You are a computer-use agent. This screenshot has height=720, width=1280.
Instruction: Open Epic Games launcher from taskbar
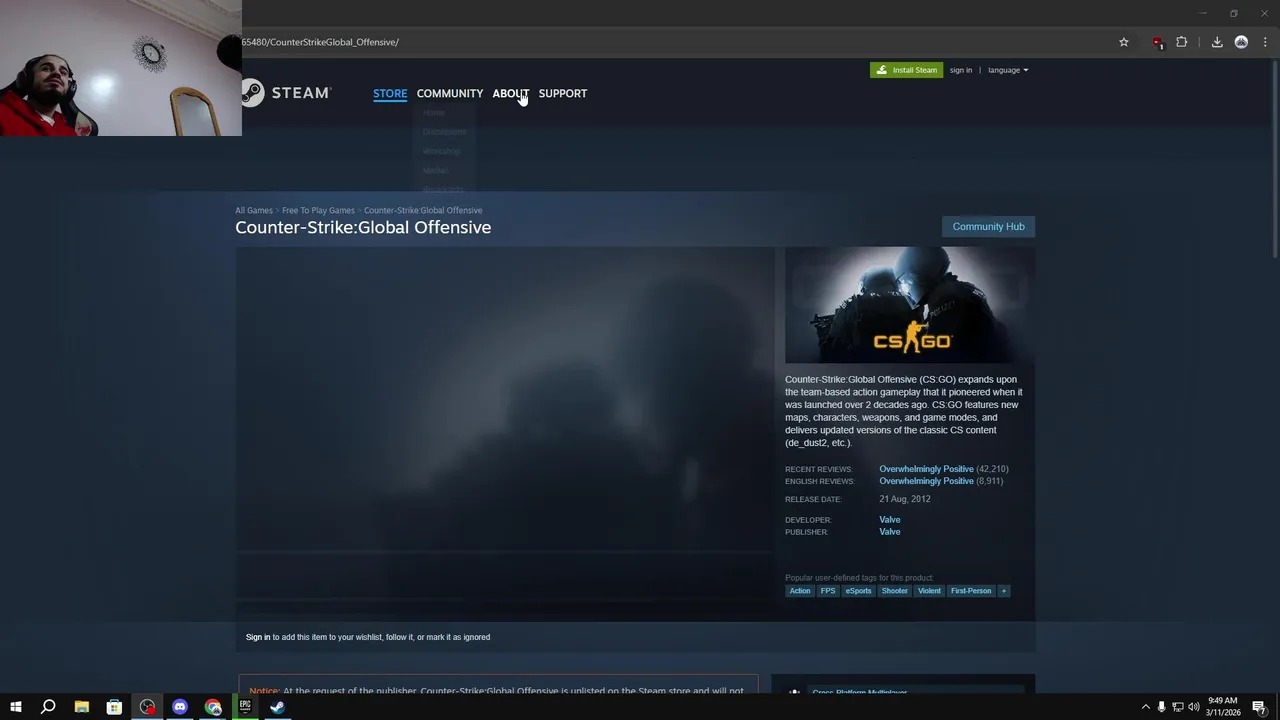coord(245,707)
